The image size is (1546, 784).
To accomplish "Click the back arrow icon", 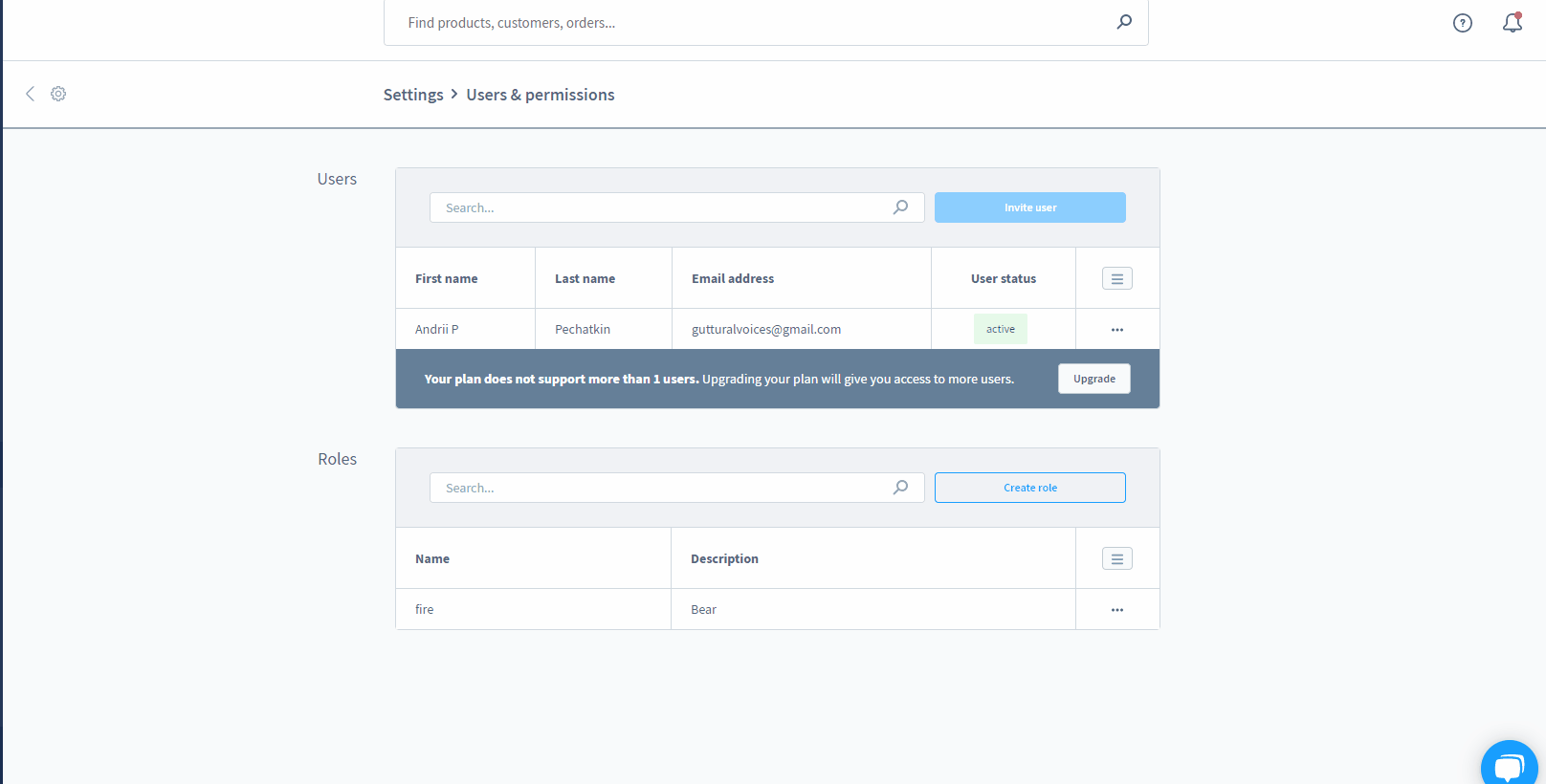I will click(30, 94).
